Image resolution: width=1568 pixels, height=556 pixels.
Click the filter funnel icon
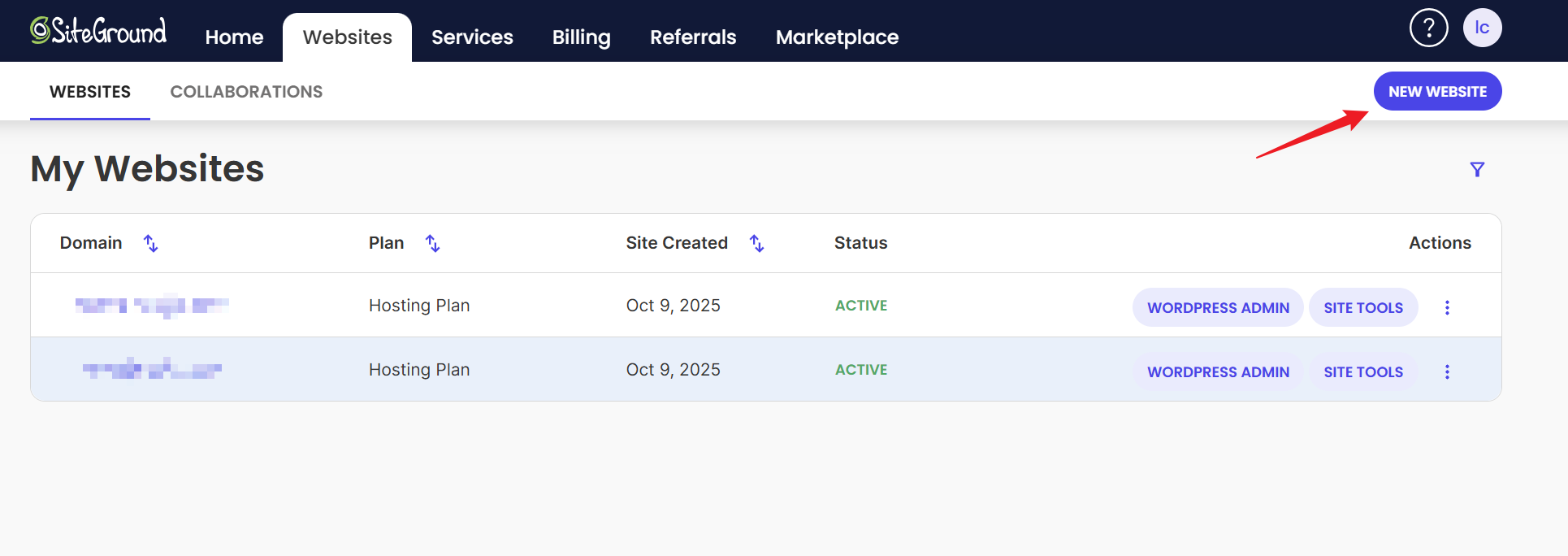coord(1477,169)
